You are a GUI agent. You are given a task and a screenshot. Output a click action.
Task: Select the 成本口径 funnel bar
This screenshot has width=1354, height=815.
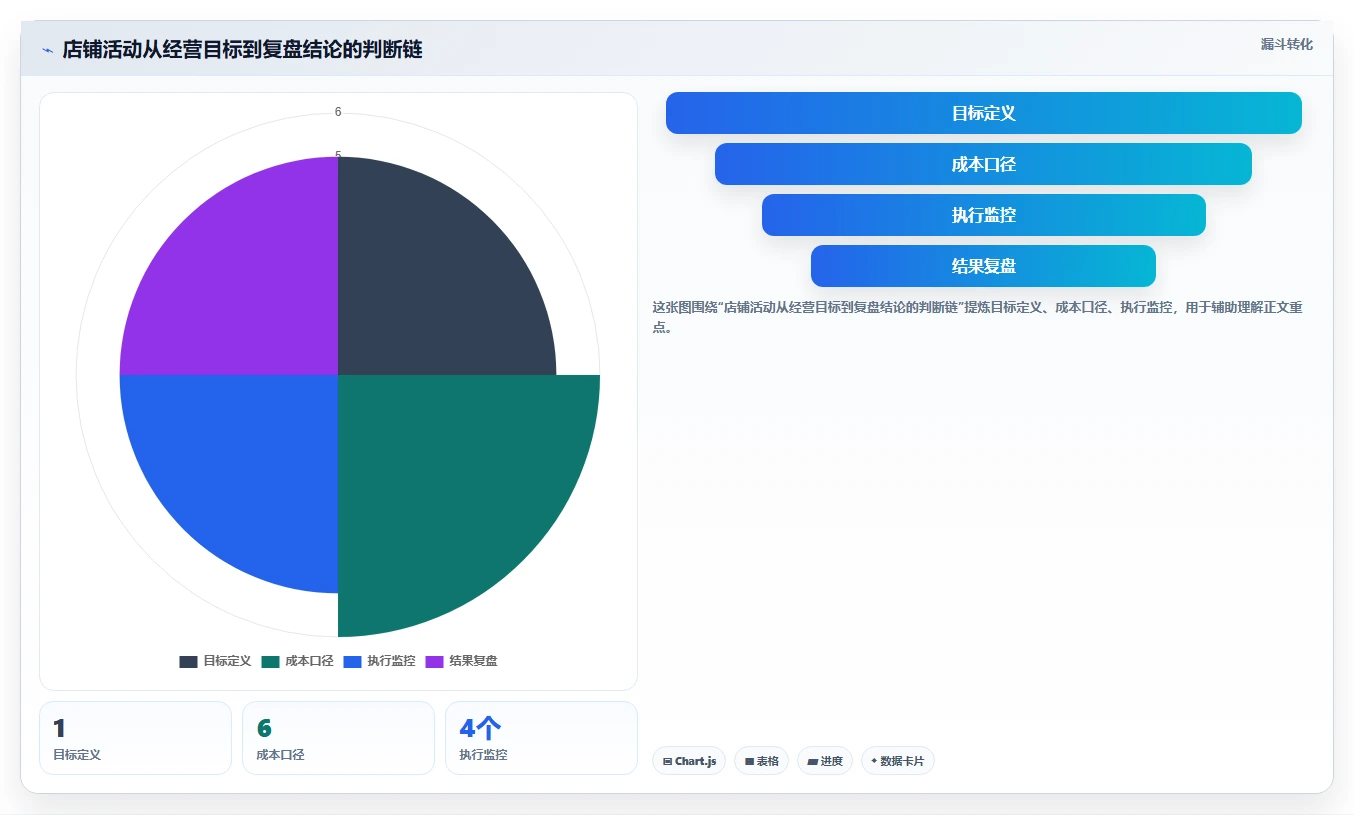coord(983,164)
